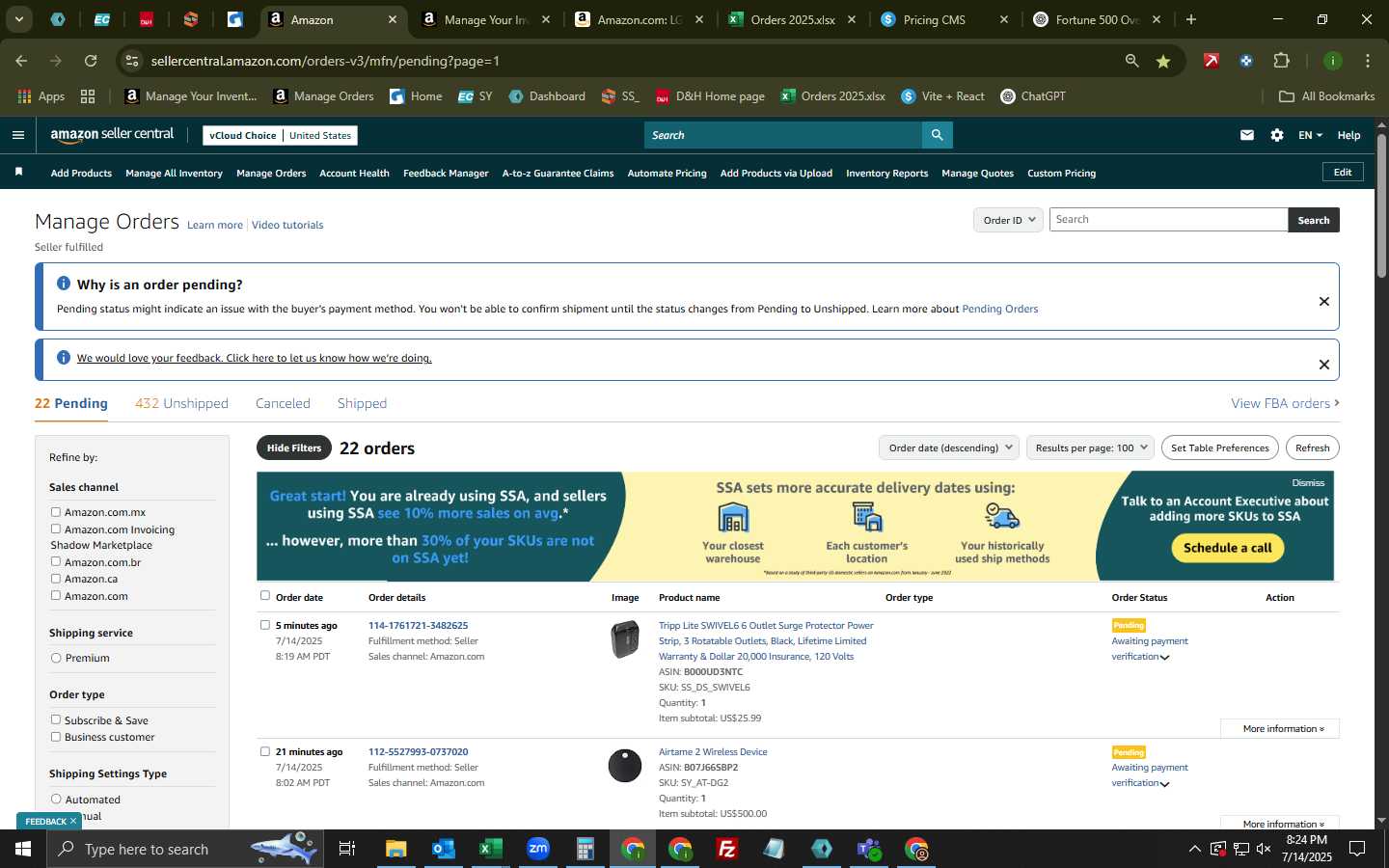Open Chrome's three-dot menu
Screen dimensions: 1389x868
click(x=1367, y=61)
